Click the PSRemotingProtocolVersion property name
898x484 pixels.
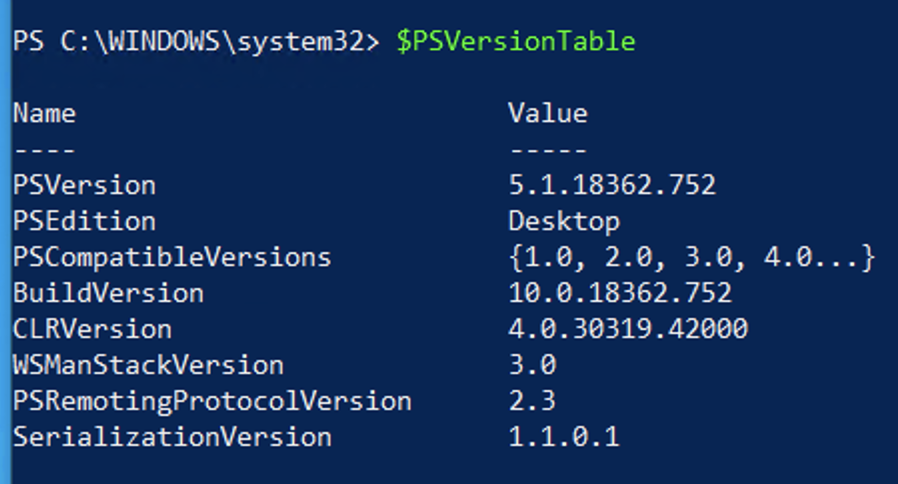(212, 401)
